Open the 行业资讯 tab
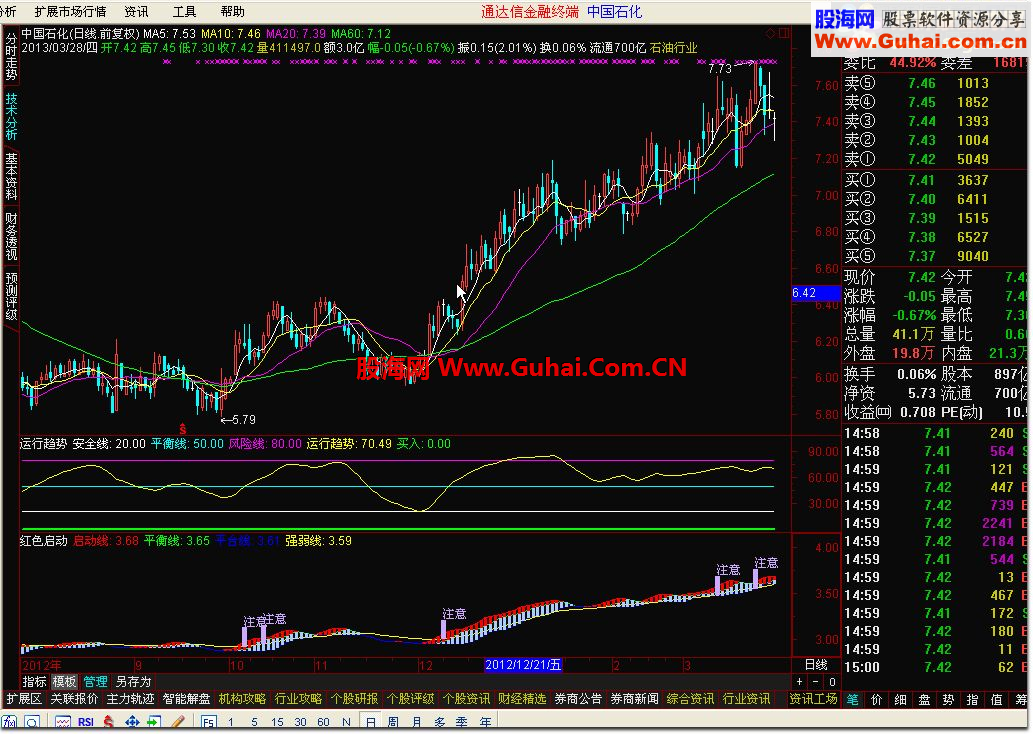 tap(746, 699)
